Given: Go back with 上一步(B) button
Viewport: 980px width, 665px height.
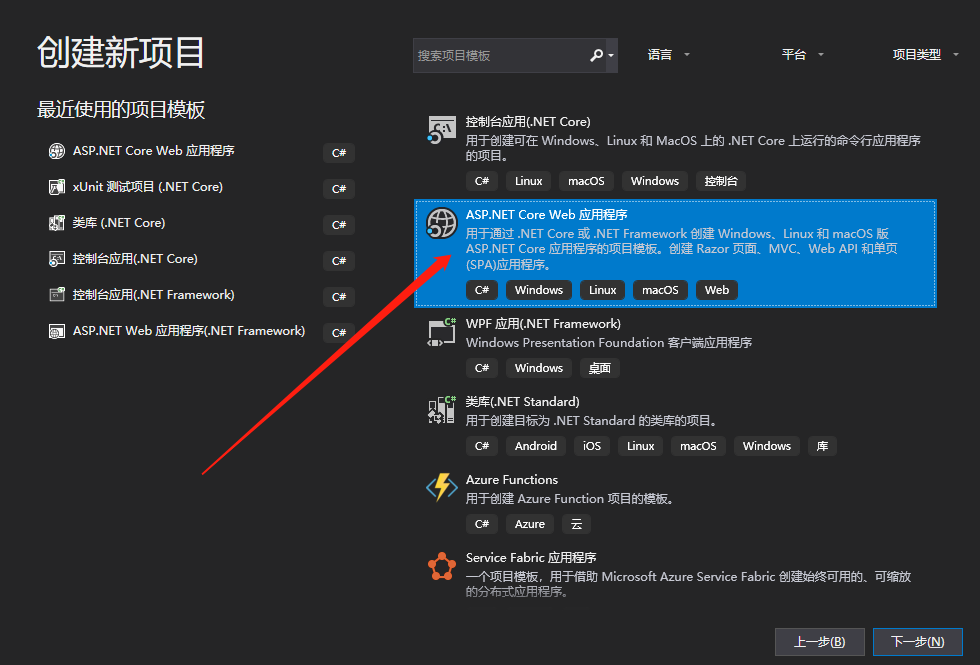Looking at the screenshot, I should (x=819, y=642).
